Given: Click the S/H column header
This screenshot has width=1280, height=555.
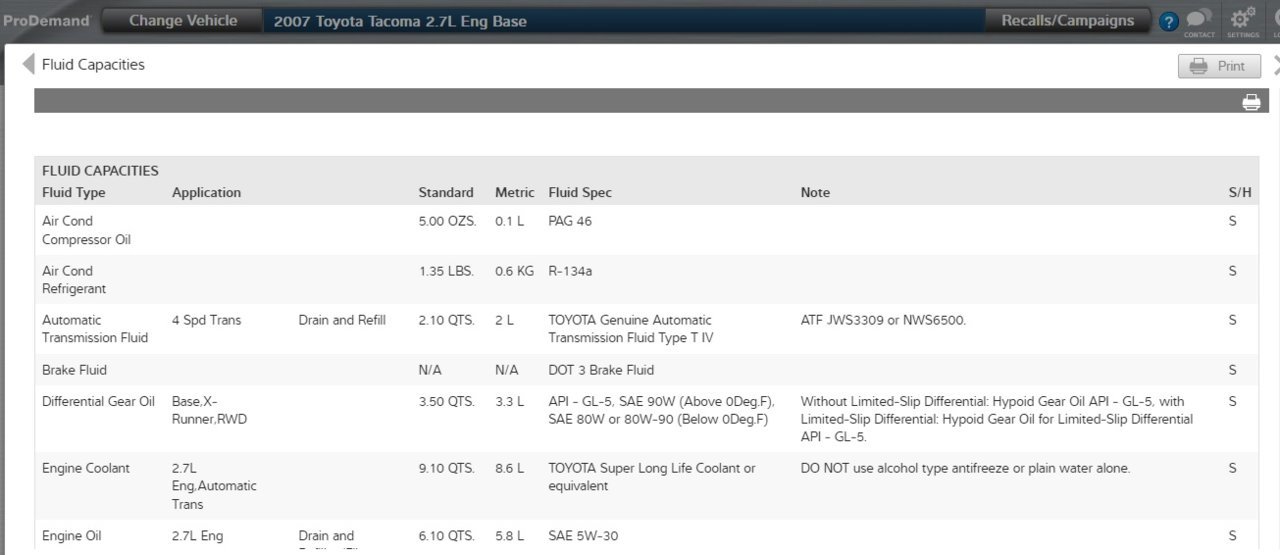Looking at the screenshot, I should click(1239, 192).
